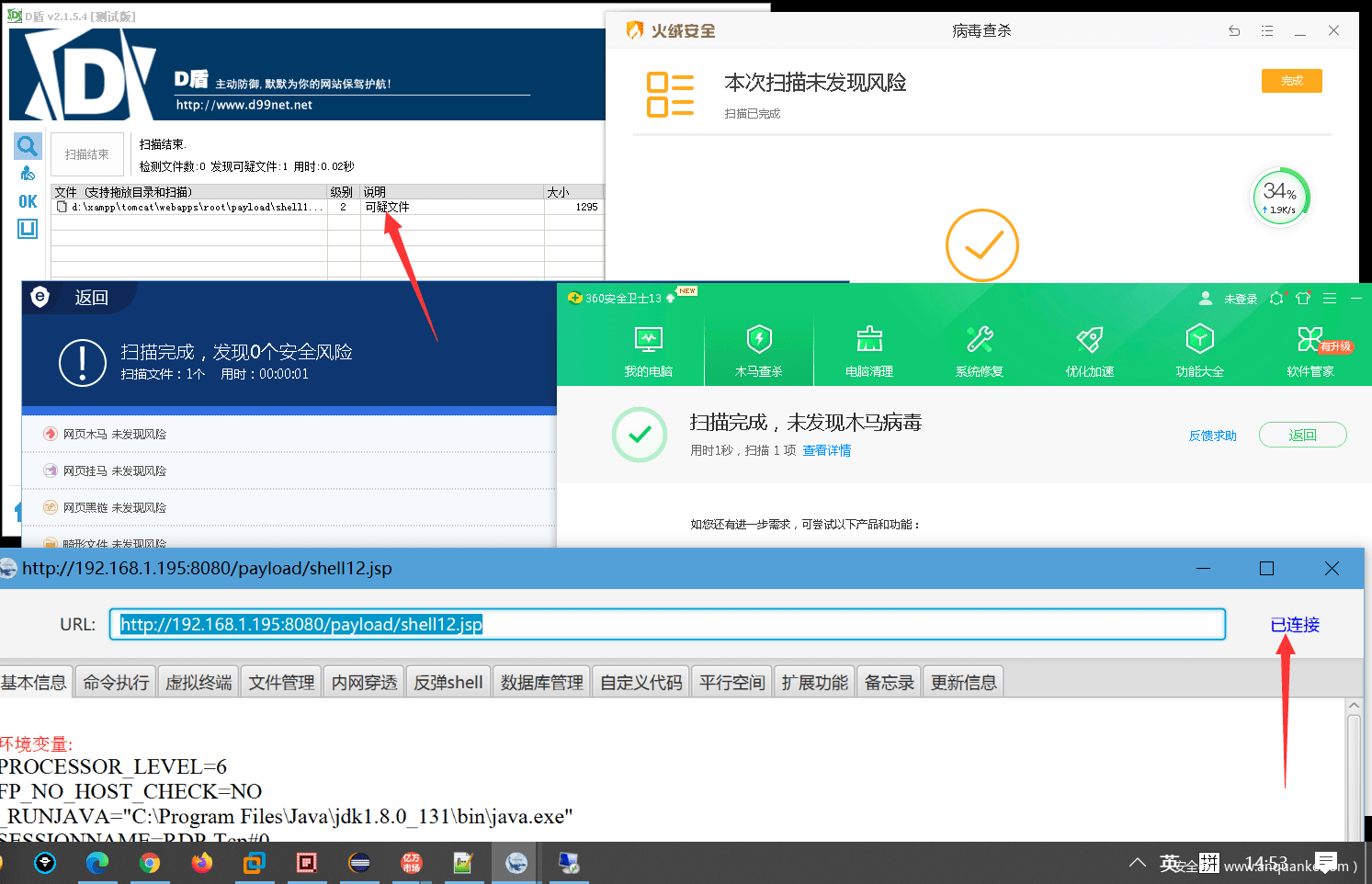Switch to the 更新信息 tab

pos(963,682)
